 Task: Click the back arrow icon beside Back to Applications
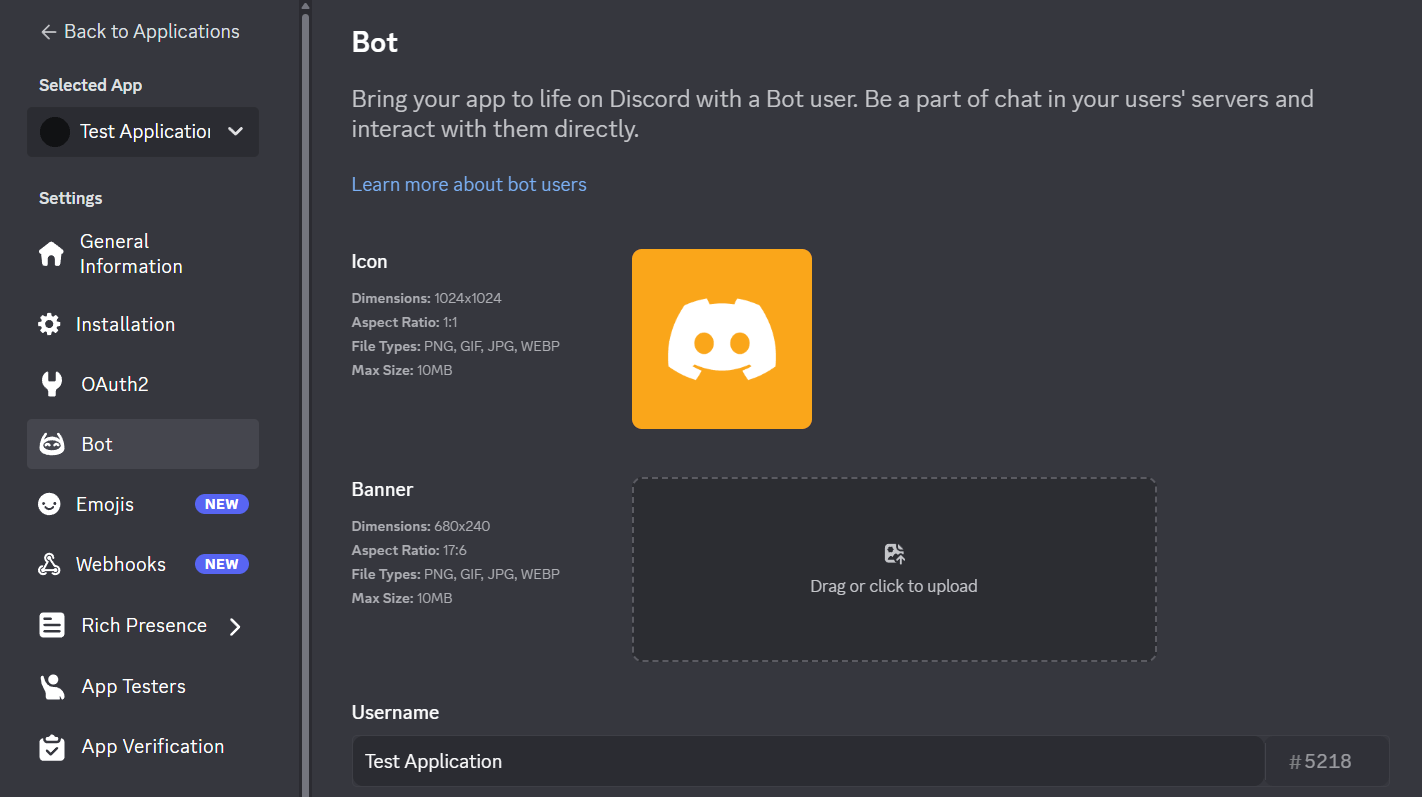[x=47, y=32]
